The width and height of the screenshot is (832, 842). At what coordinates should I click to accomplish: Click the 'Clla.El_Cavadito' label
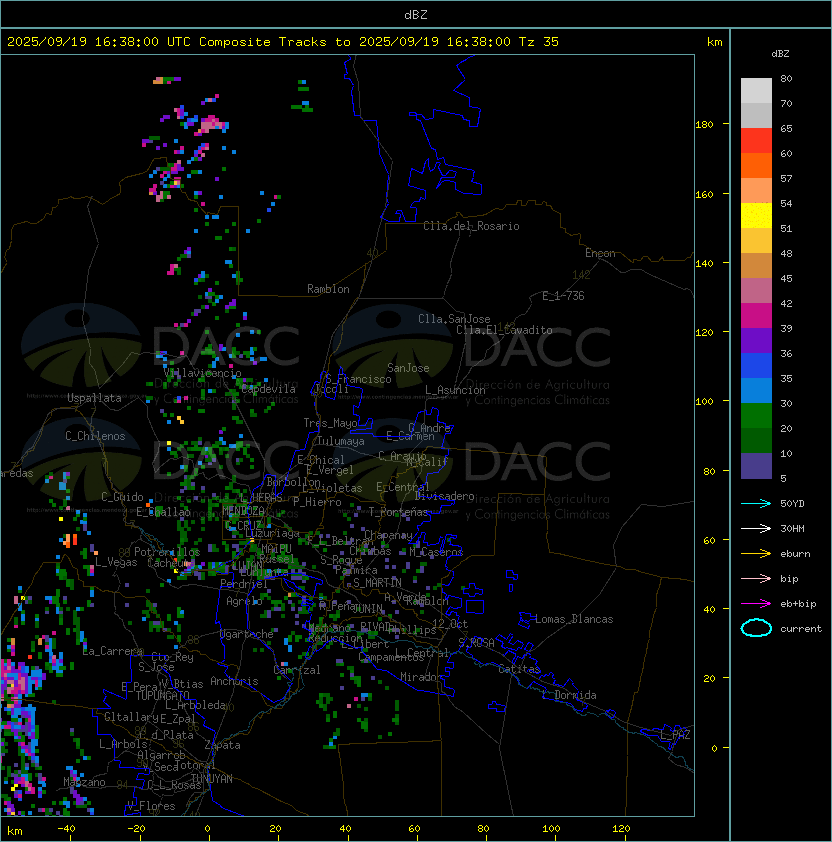(504, 330)
